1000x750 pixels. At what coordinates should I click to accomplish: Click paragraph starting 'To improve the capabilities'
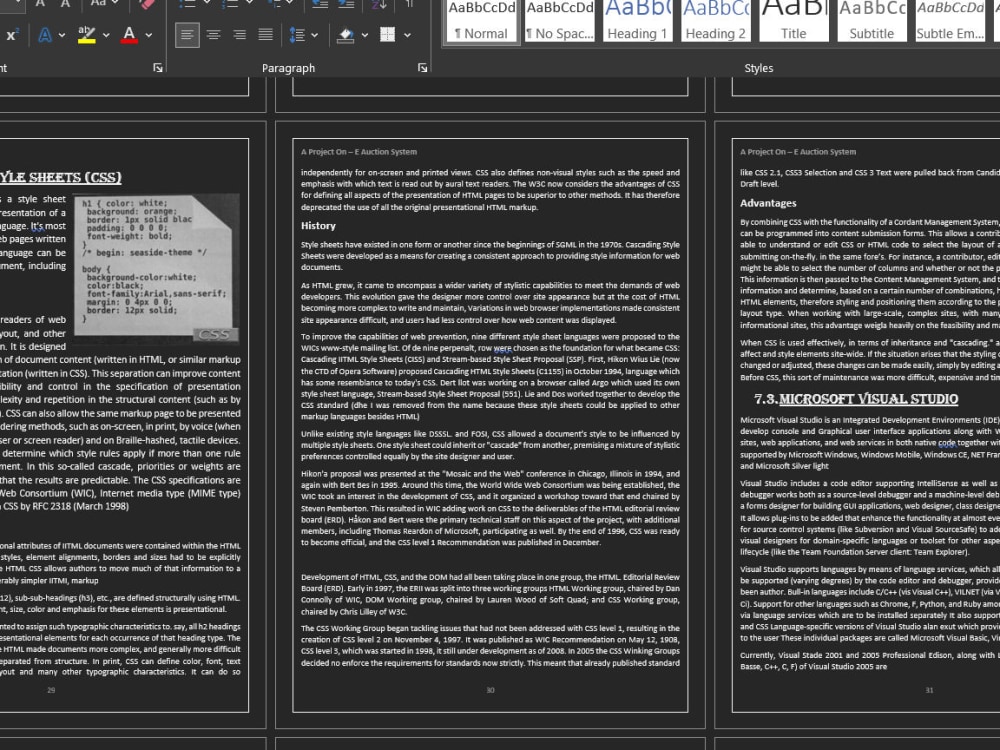coord(490,376)
